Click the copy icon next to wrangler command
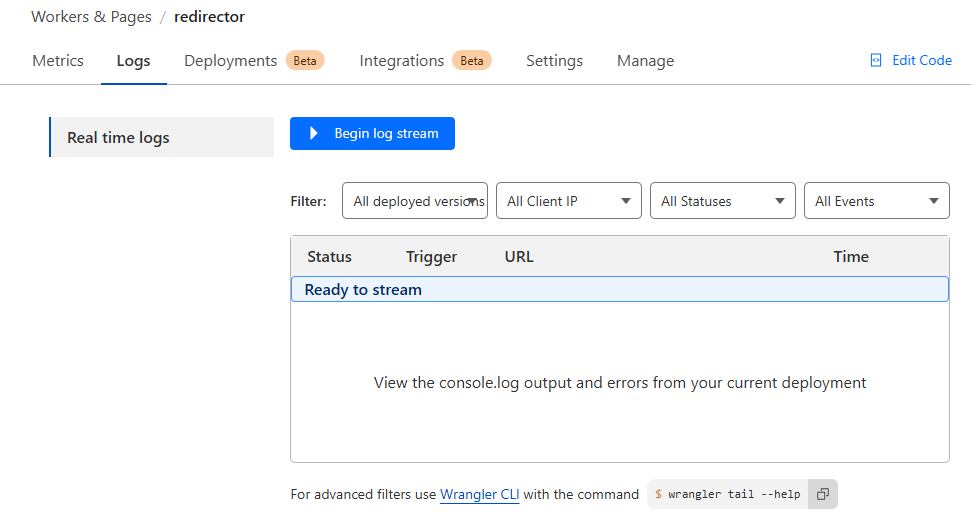971x522 pixels. click(822, 494)
